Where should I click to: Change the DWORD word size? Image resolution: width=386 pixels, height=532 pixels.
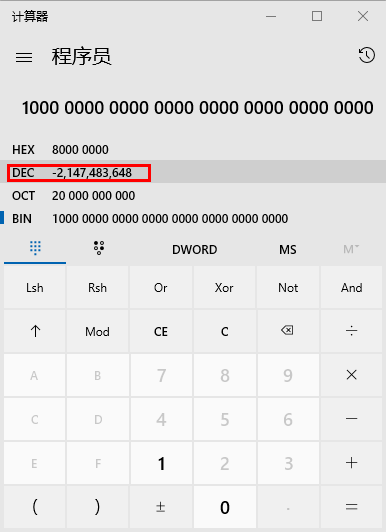(x=194, y=250)
